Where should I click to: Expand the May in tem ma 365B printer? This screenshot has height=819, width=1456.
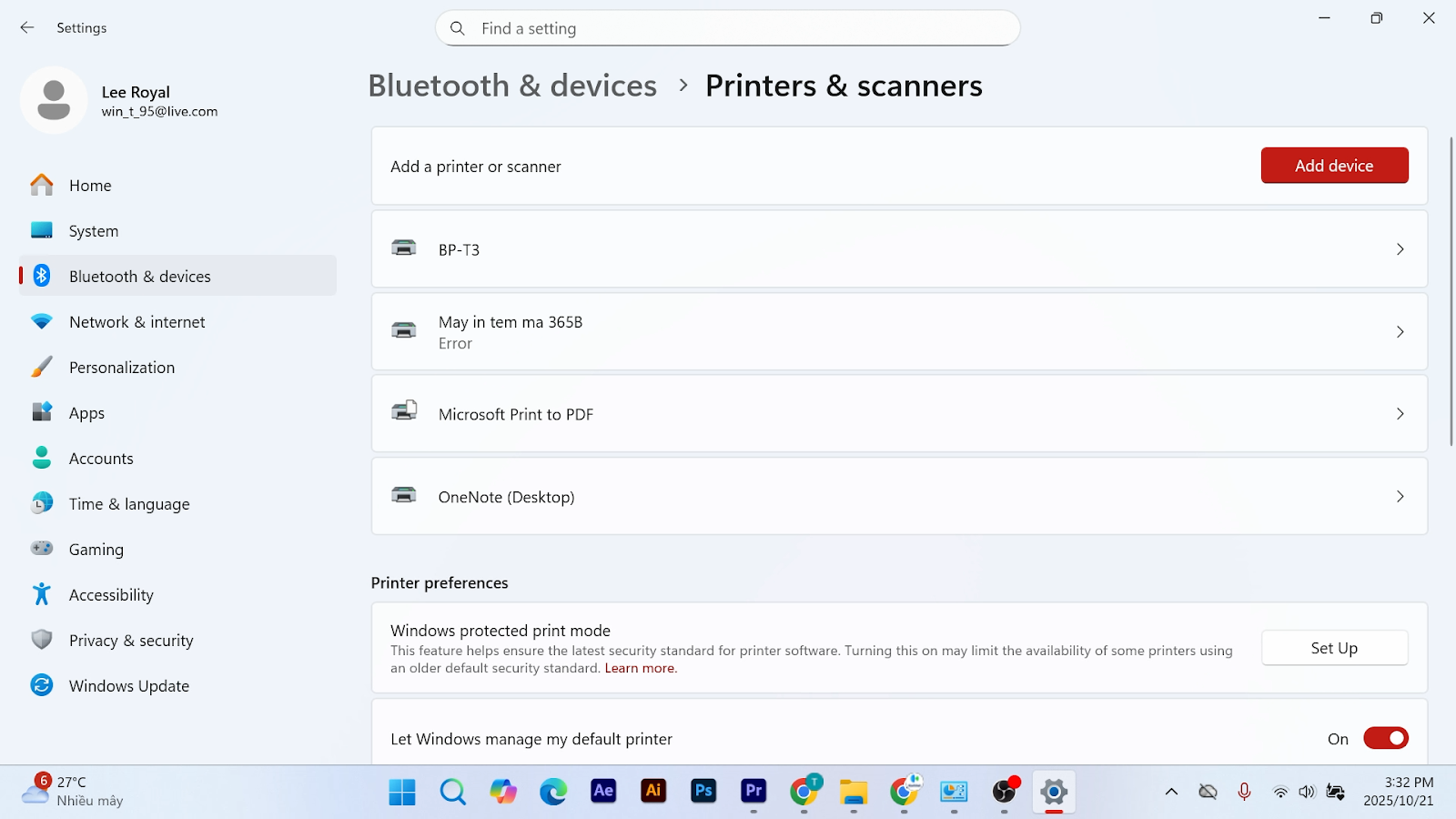899,332
